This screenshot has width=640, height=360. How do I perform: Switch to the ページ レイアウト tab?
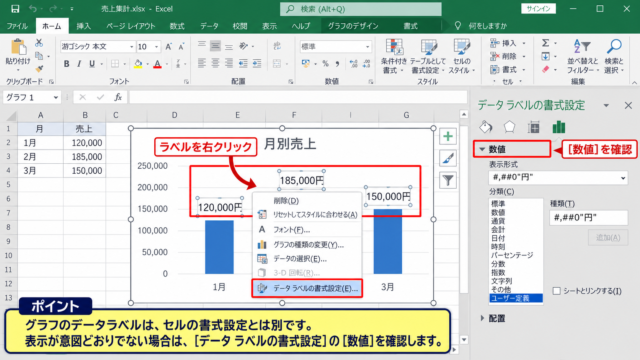(131, 26)
